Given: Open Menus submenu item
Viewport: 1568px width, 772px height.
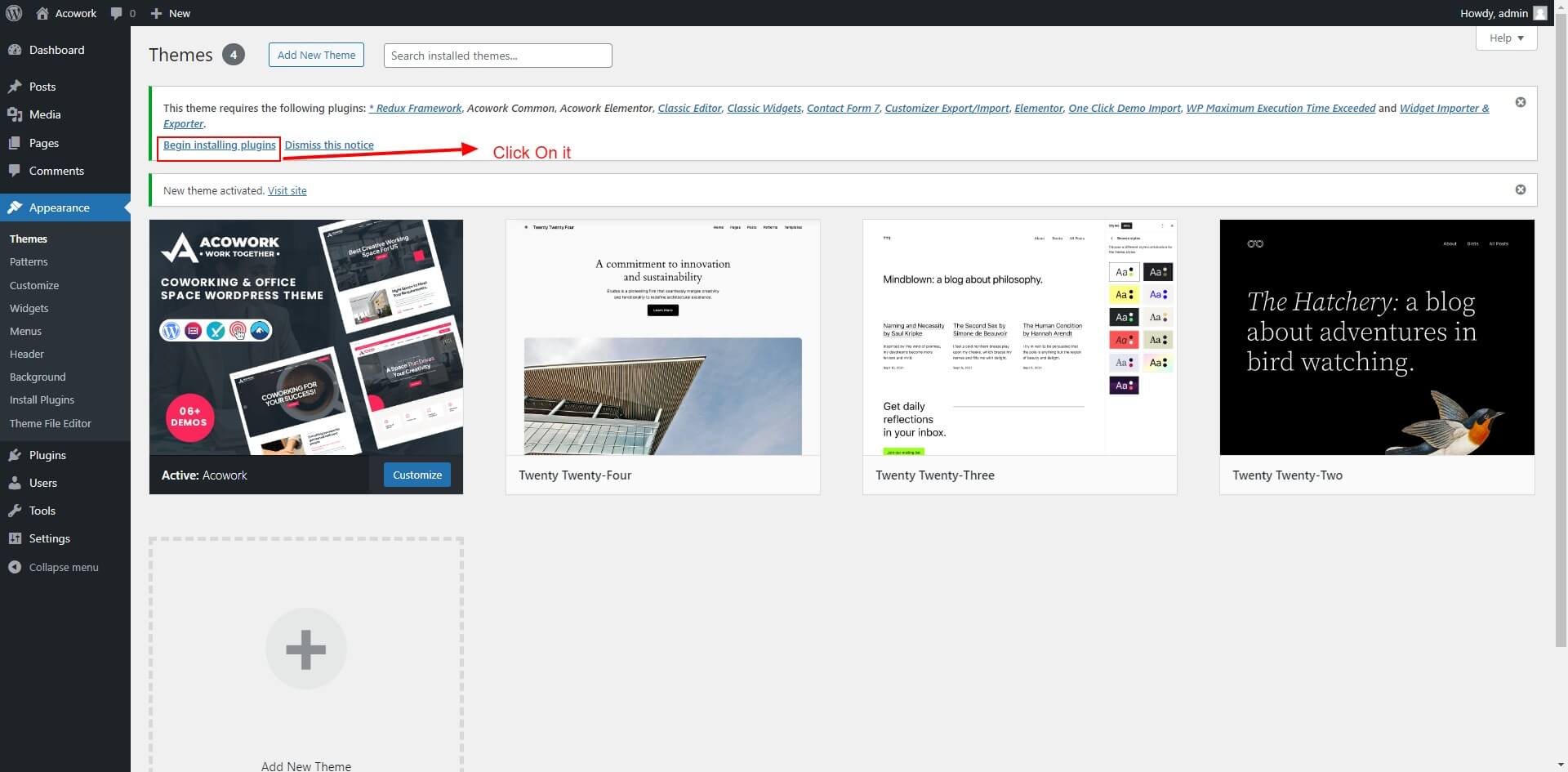Looking at the screenshot, I should coord(25,331).
